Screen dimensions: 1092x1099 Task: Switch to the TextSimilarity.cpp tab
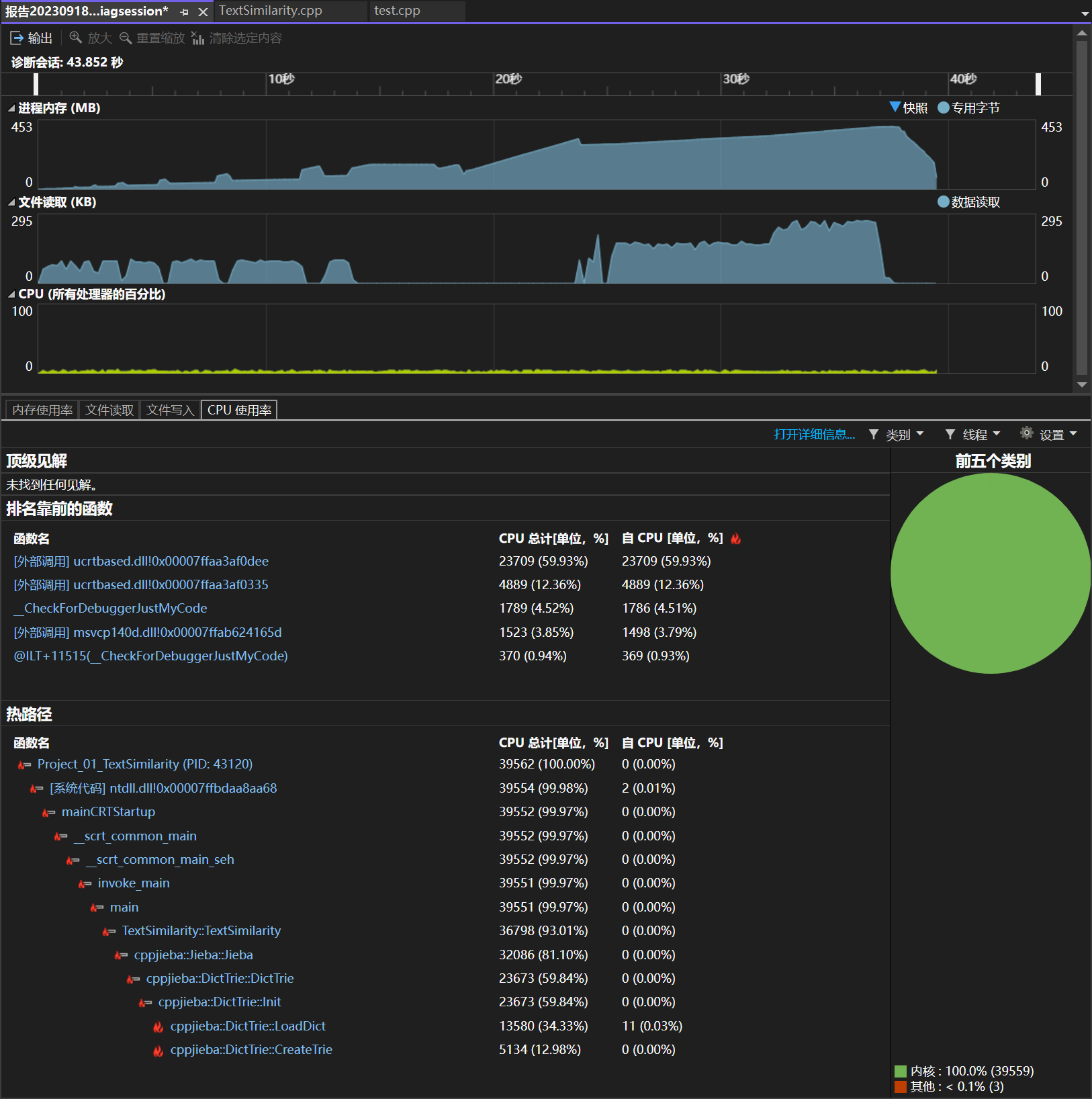[271, 11]
